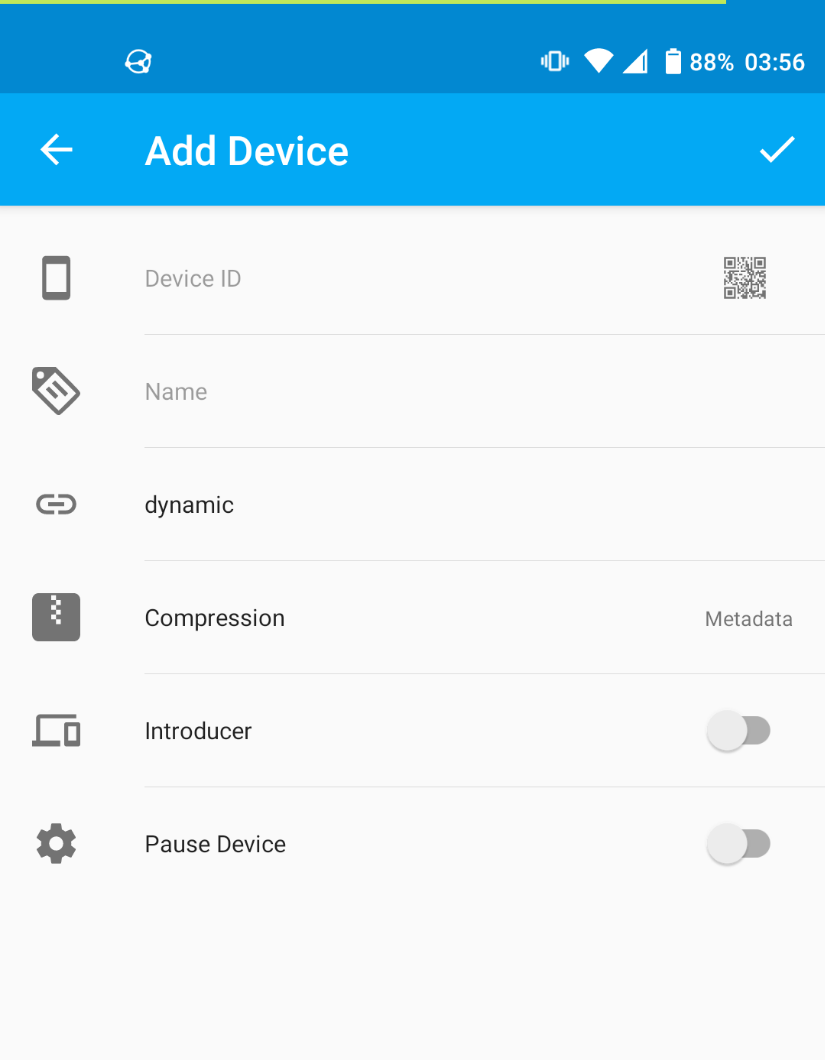Tap the phone icon beside Device ID
Viewport: 825px width, 1060px height.
pyautogui.click(x=56, y=278)
